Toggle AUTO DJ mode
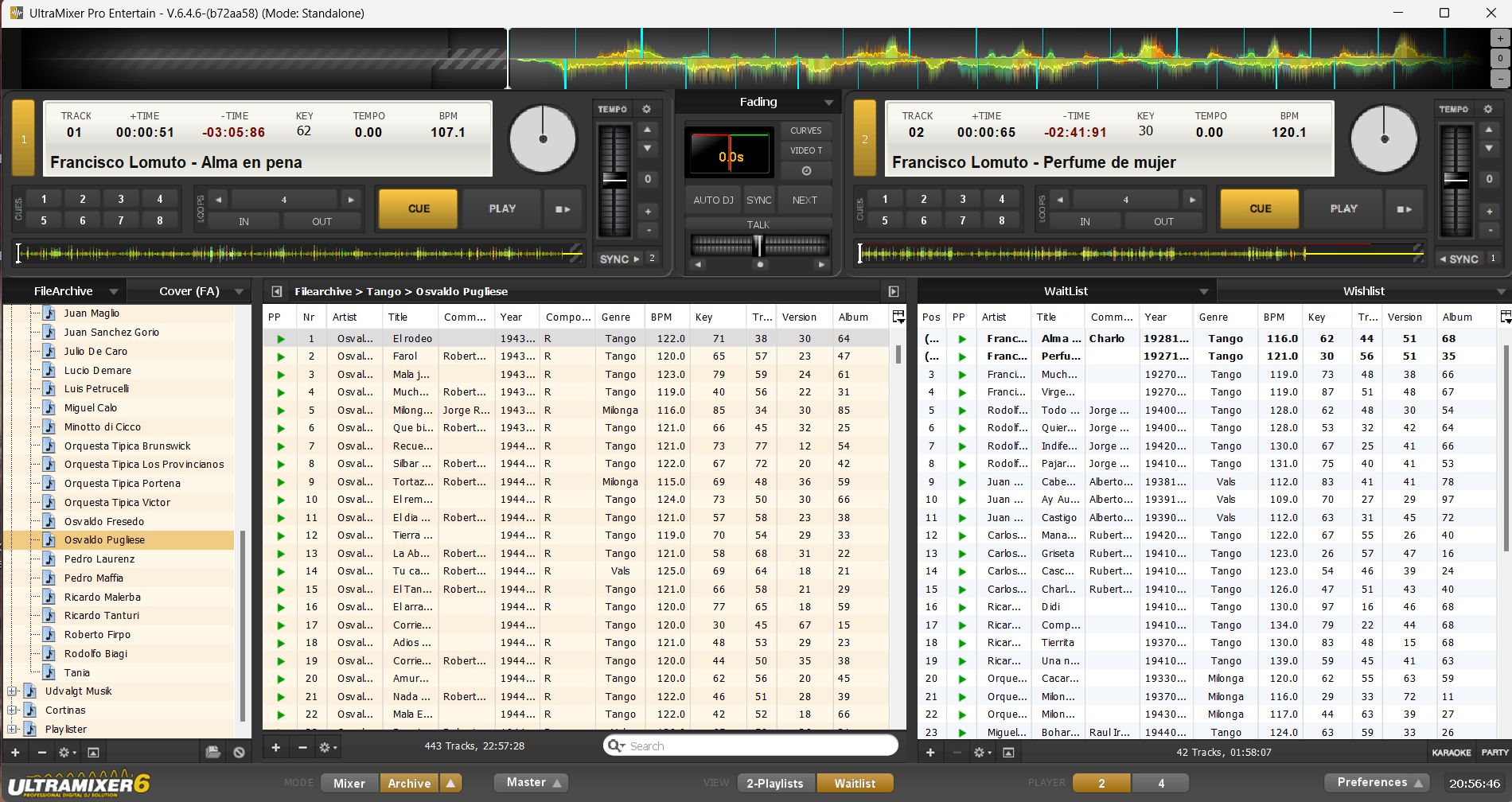 point(713,200)
